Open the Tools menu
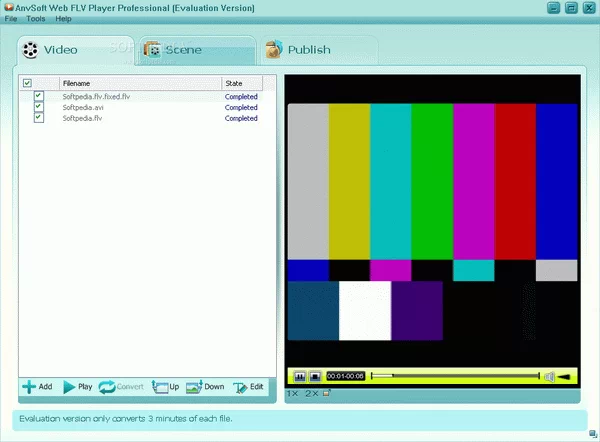Screen dimensions: 600x442 tap(36, 19)
